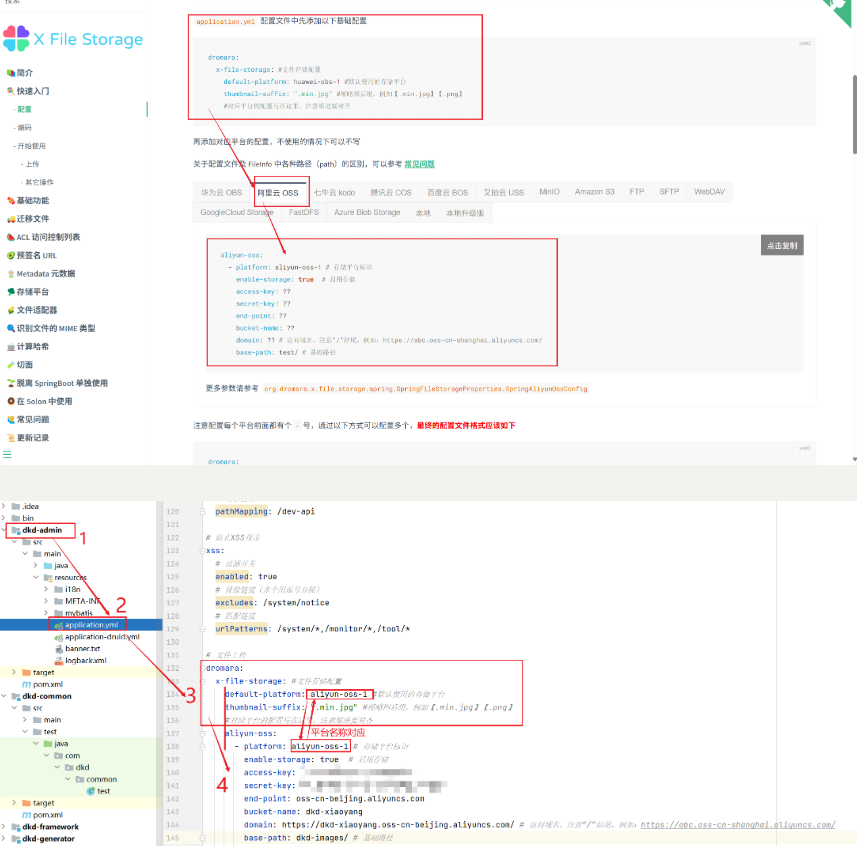Screen dimensions: 857x846
Task: Open the 文件适配器 section
Action: [x=36, y=310]
